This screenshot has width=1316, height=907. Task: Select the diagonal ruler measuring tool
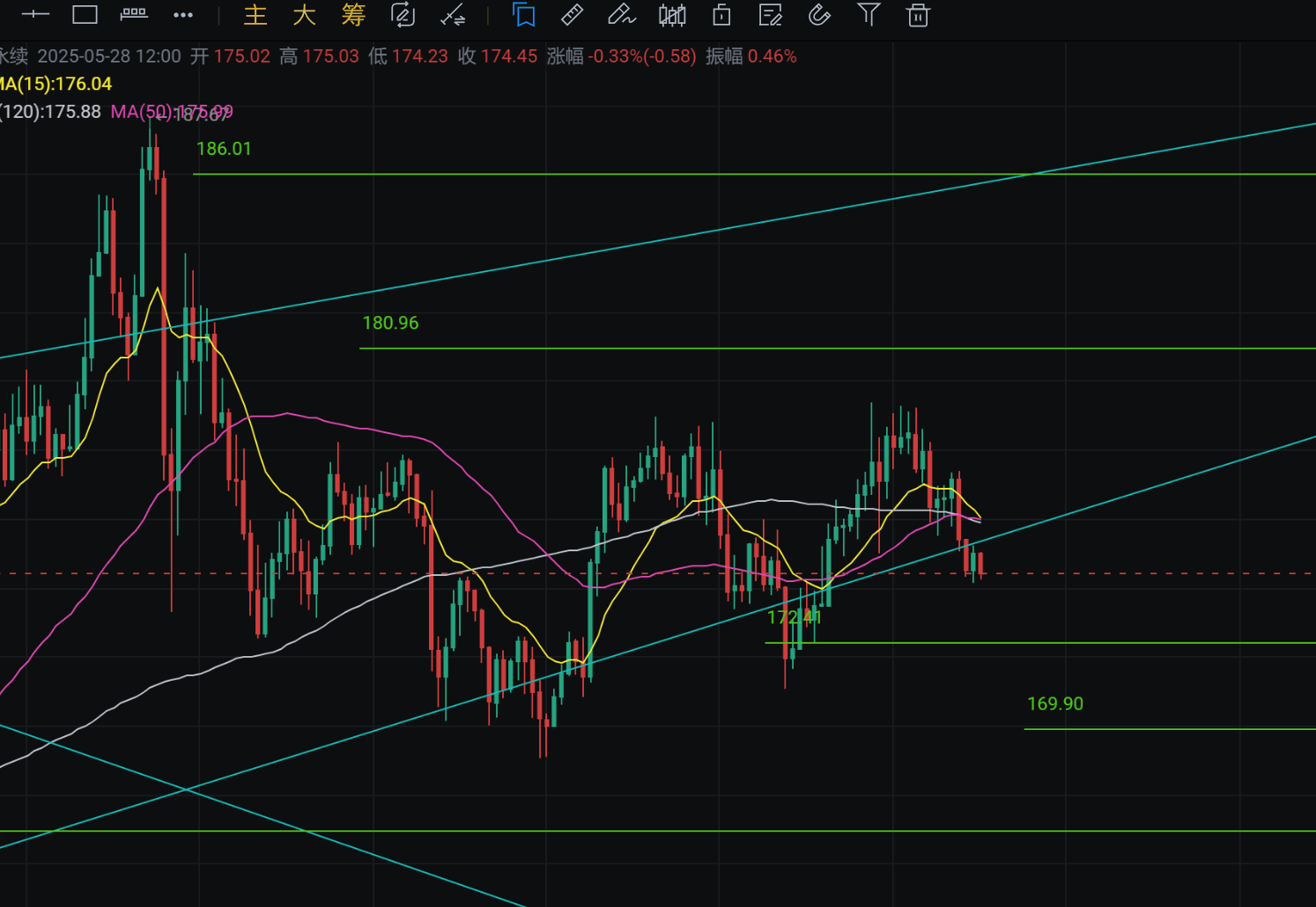[572, 15]
